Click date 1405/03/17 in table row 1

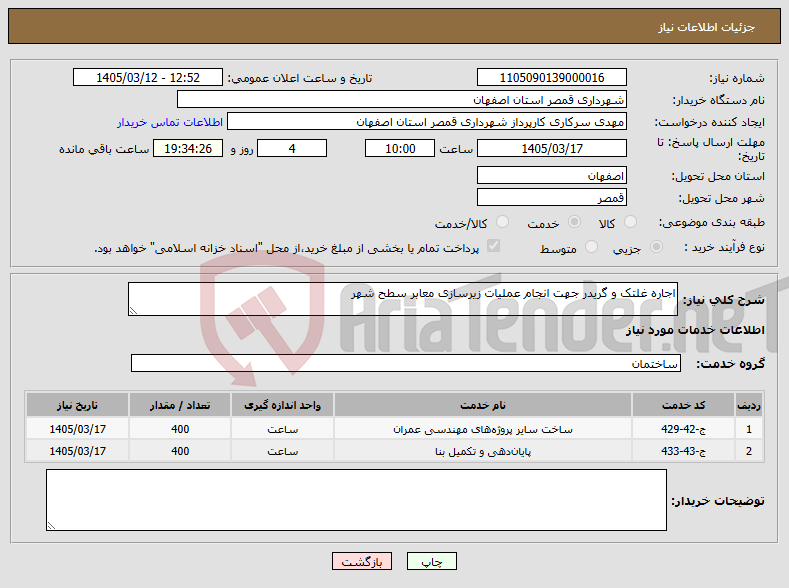tap(77, 429)
